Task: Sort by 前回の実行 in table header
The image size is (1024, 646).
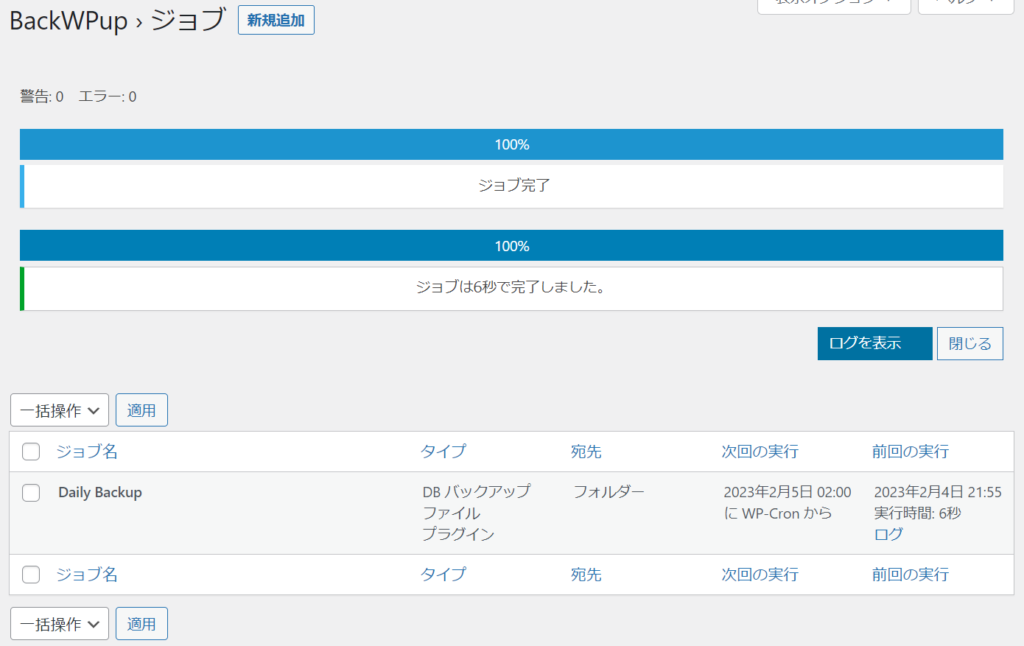Action: point(910,451)
